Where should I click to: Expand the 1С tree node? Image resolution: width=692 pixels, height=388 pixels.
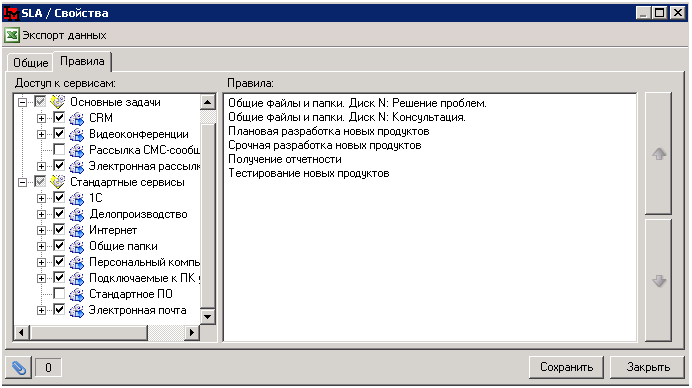point(41,198)
